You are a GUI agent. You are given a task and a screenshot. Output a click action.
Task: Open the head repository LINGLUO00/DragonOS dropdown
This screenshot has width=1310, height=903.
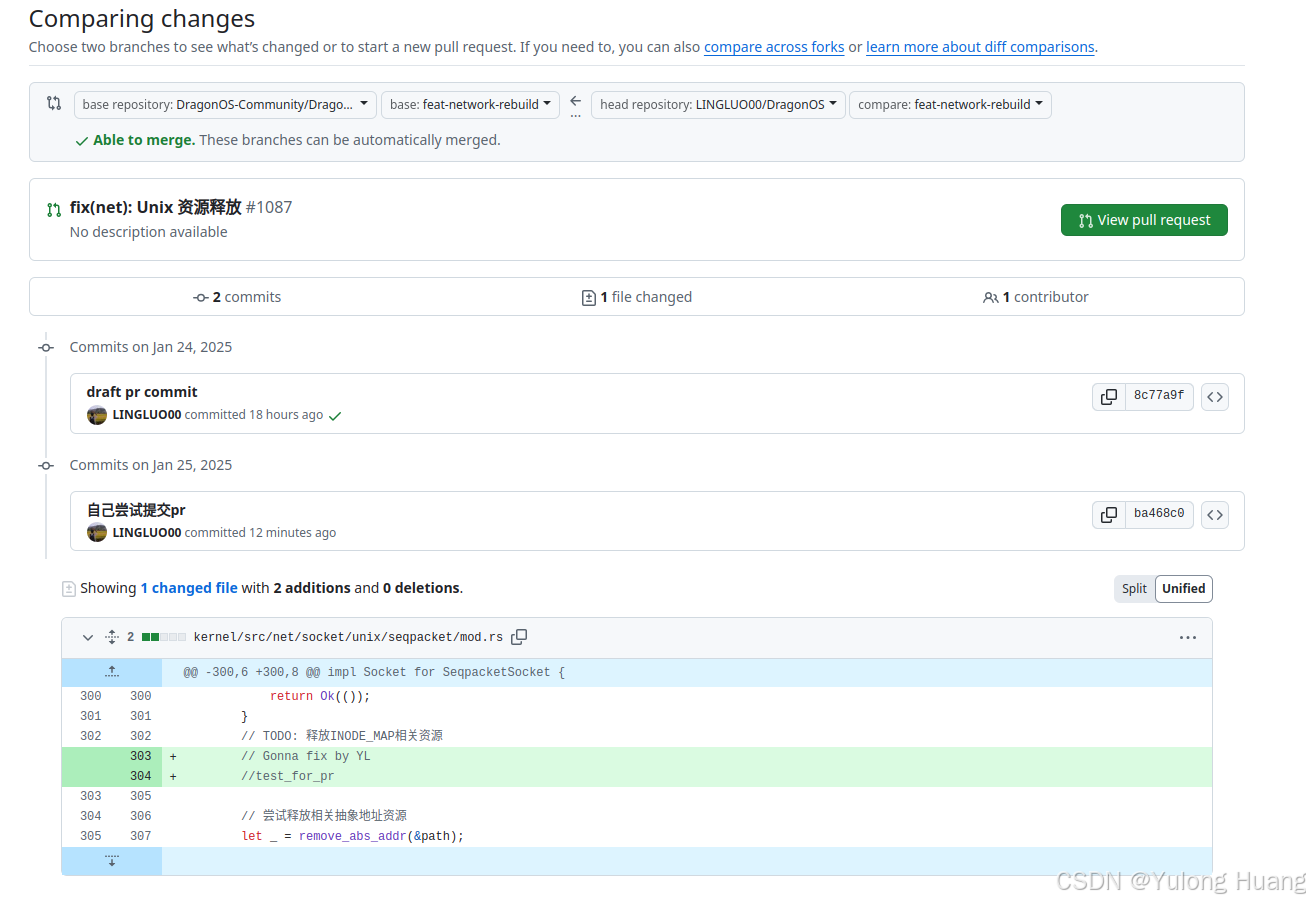click(718, 104)
